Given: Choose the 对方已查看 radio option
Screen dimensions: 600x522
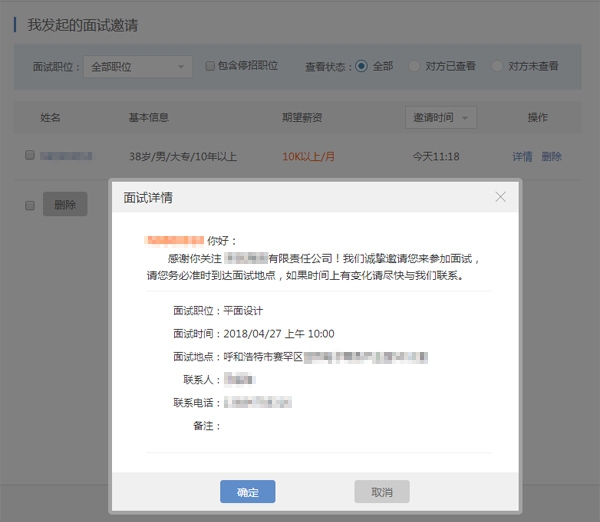Looking at the screenshot, I should tap(414, 66).
